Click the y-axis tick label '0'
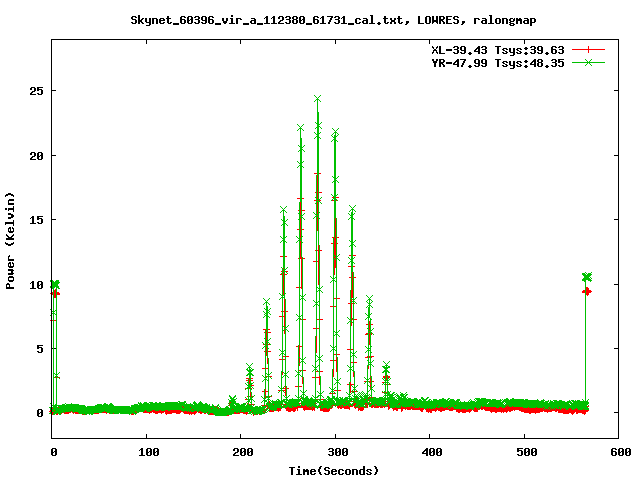The width and height of the screenshot is (640, 480). pyautogui.click(x=40, y=413)
